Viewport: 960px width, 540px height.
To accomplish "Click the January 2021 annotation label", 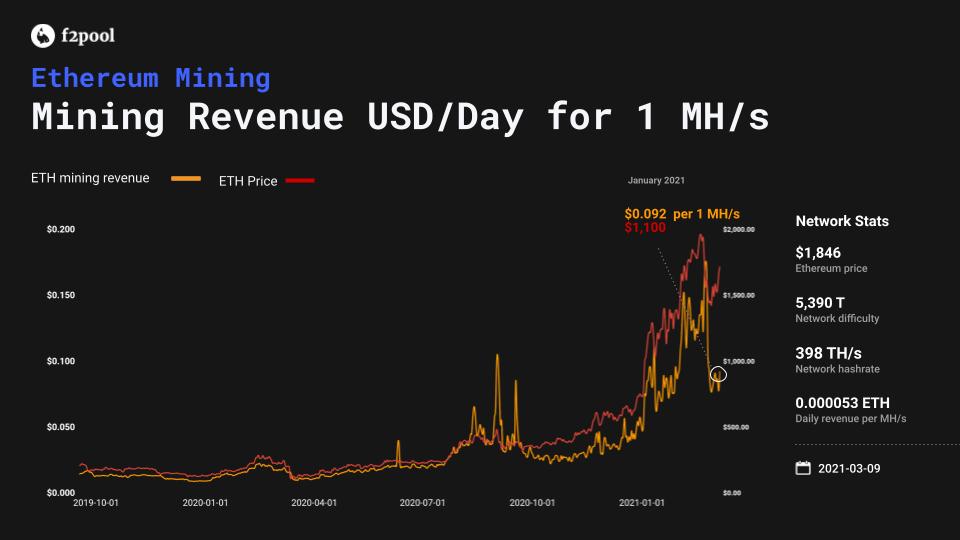I will (x=656, y=181).
